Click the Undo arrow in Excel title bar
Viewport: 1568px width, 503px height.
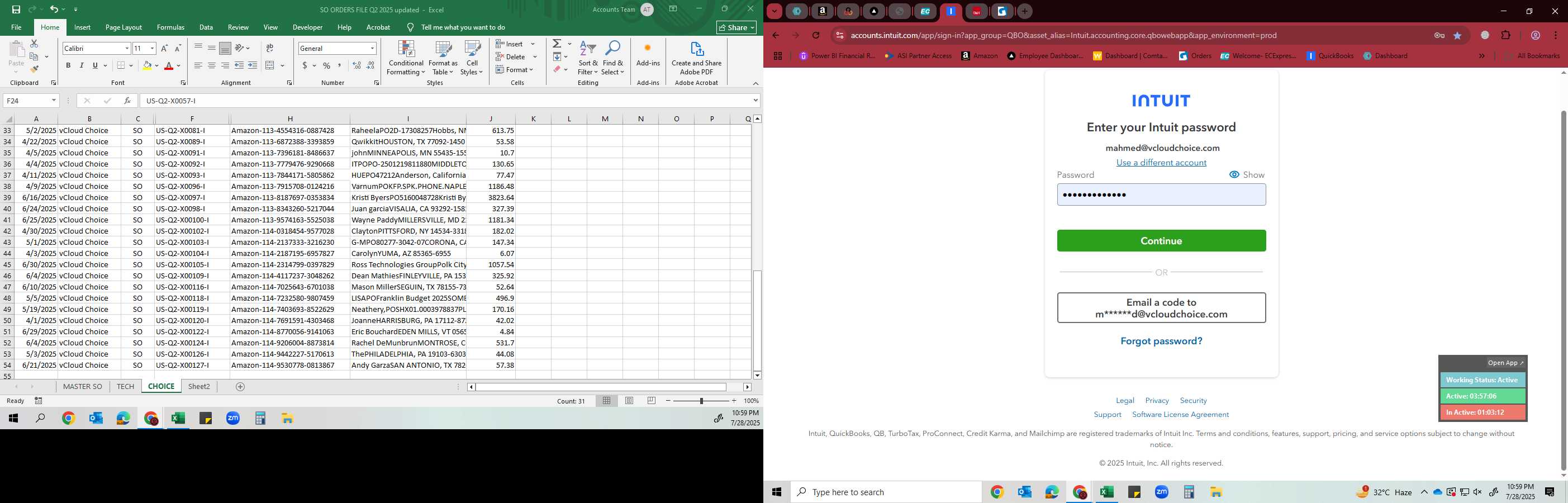pos(54,9)
